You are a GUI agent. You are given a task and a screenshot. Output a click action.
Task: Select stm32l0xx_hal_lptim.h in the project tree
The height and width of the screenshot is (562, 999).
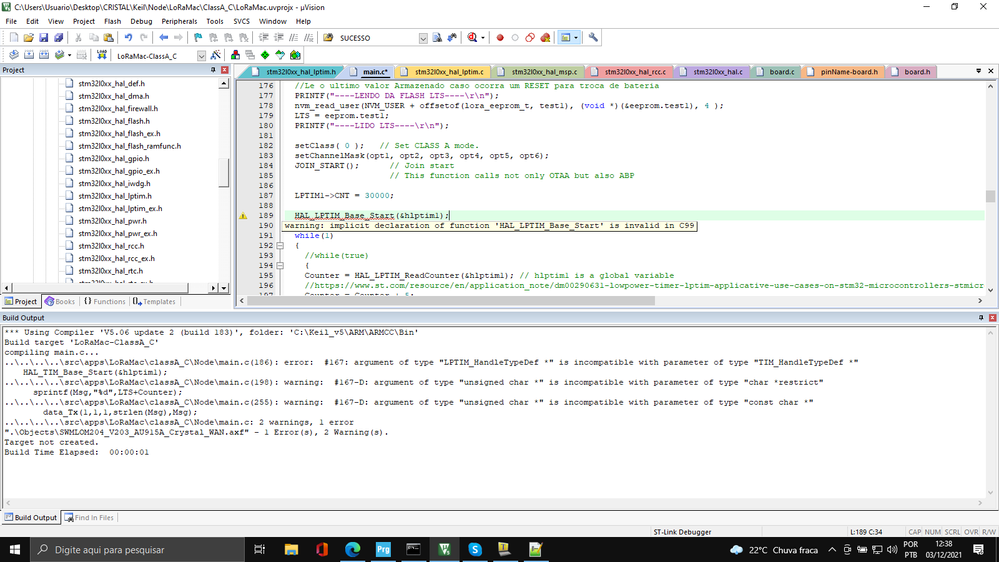click(115, 196)
